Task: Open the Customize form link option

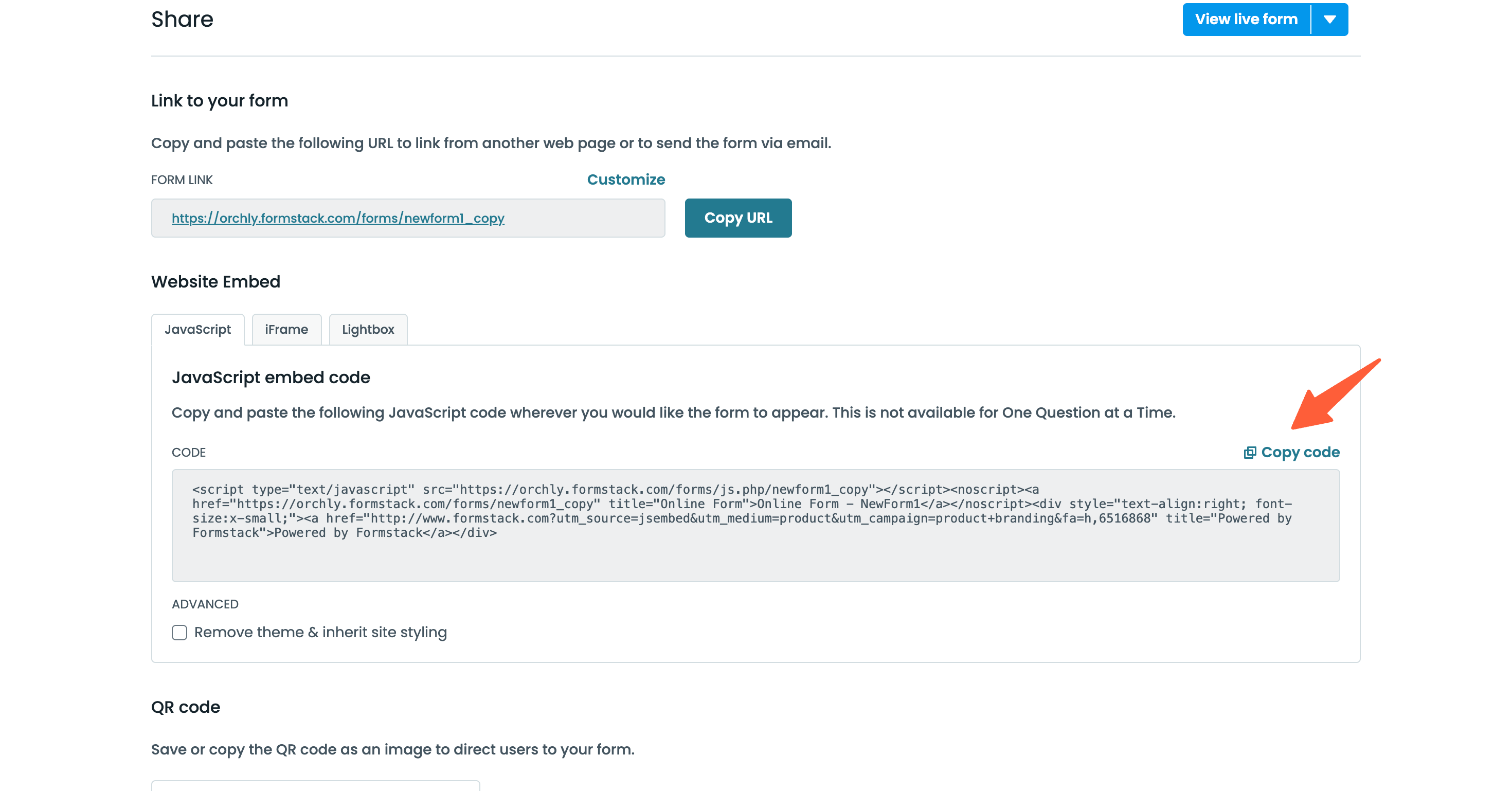Action: [x=626, y=179]
